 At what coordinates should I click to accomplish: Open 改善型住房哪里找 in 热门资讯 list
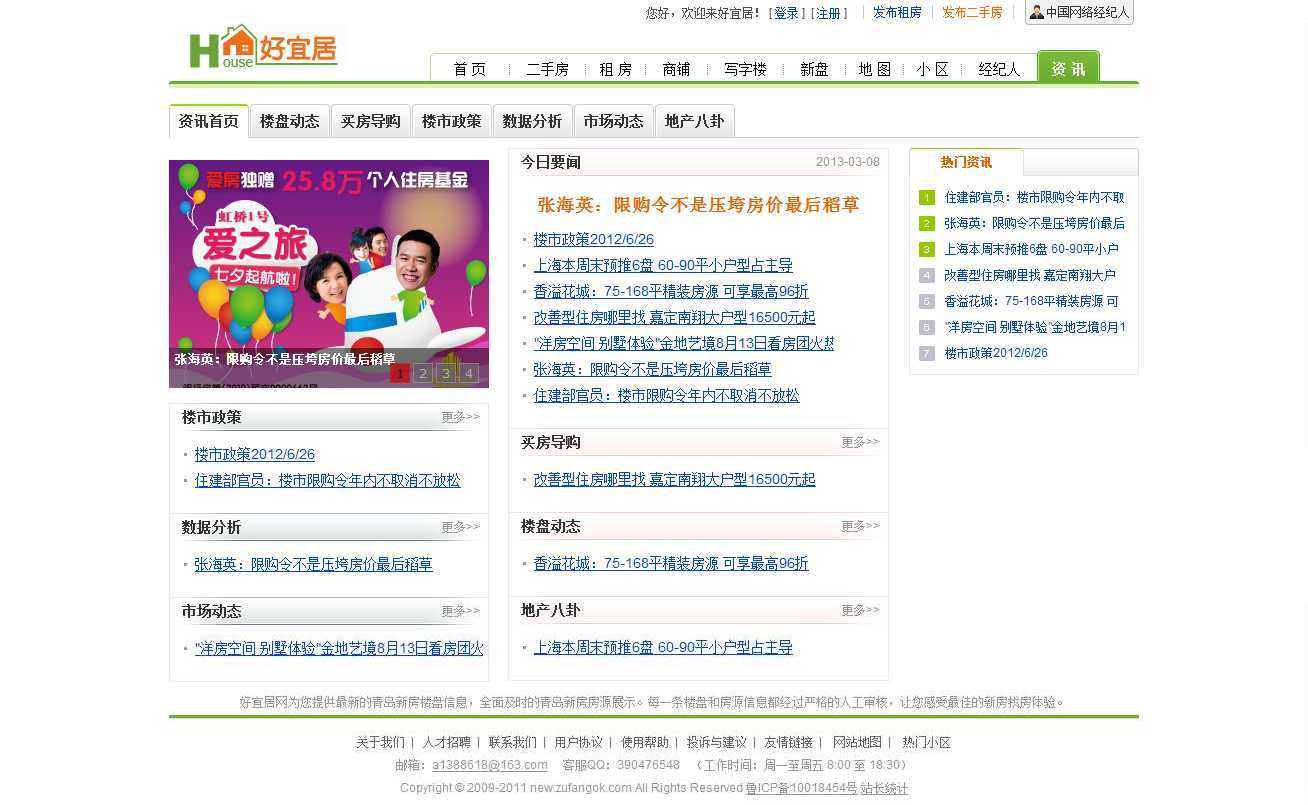(x=1030, y=276)
